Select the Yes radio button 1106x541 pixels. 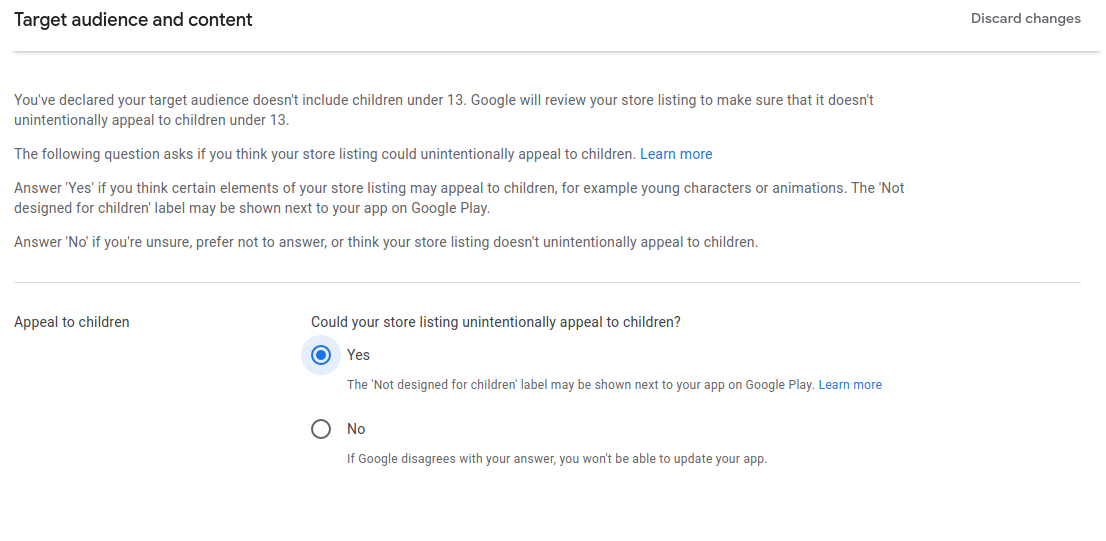pos(321,355)
